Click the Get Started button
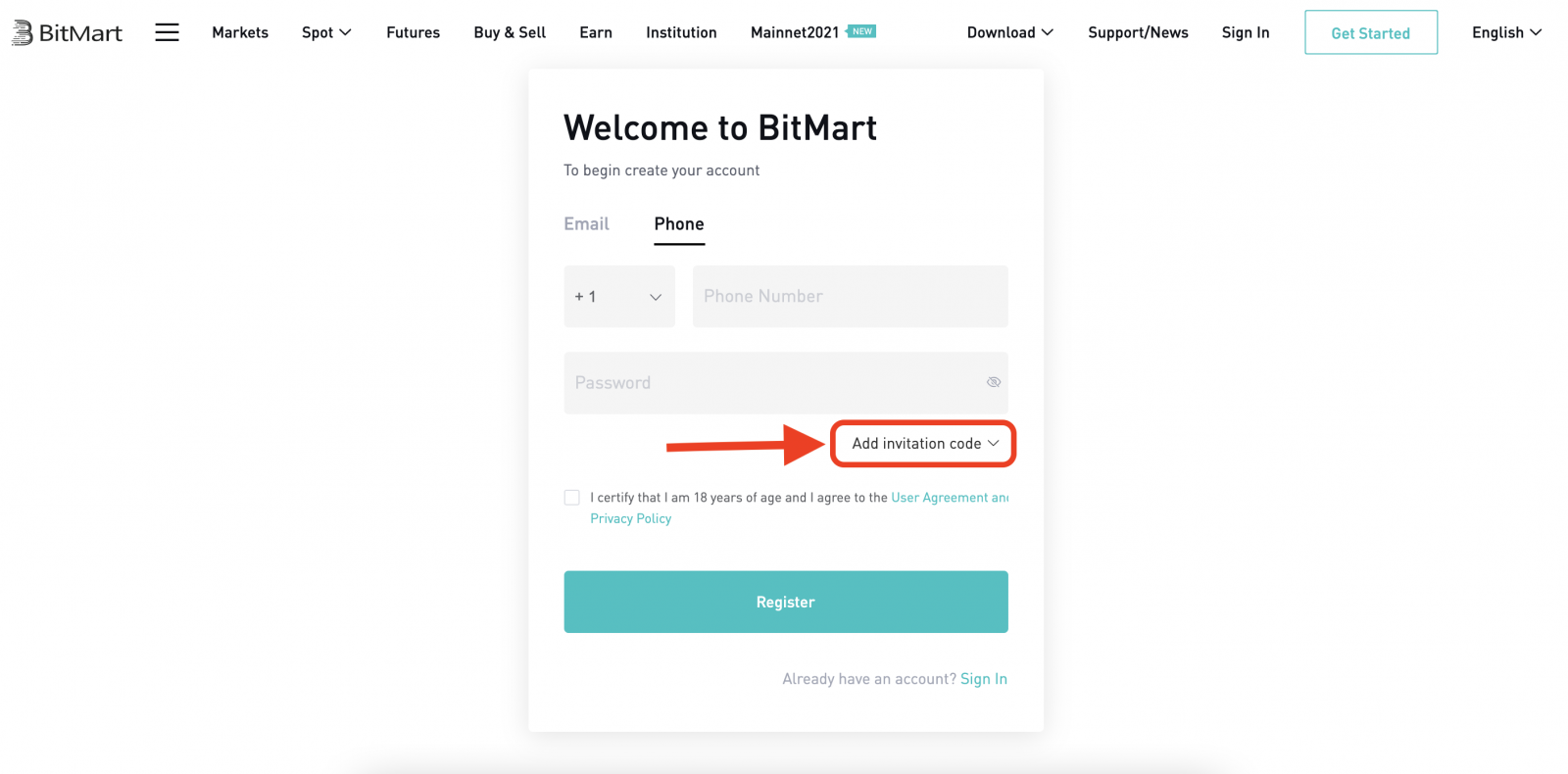The image size is (1568, 774). coord(1370,32)
